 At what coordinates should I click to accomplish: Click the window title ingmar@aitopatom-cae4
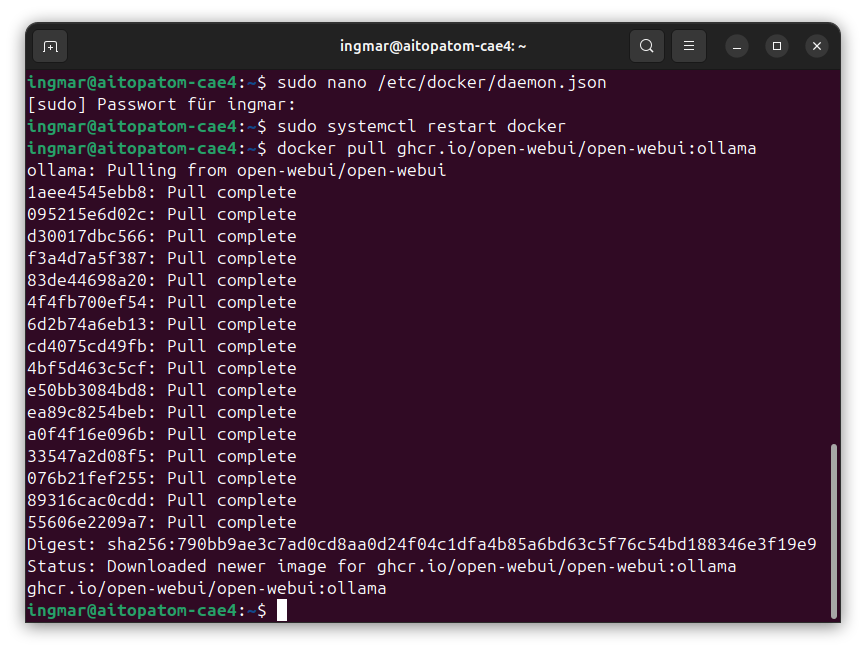[x=433, y=45]
